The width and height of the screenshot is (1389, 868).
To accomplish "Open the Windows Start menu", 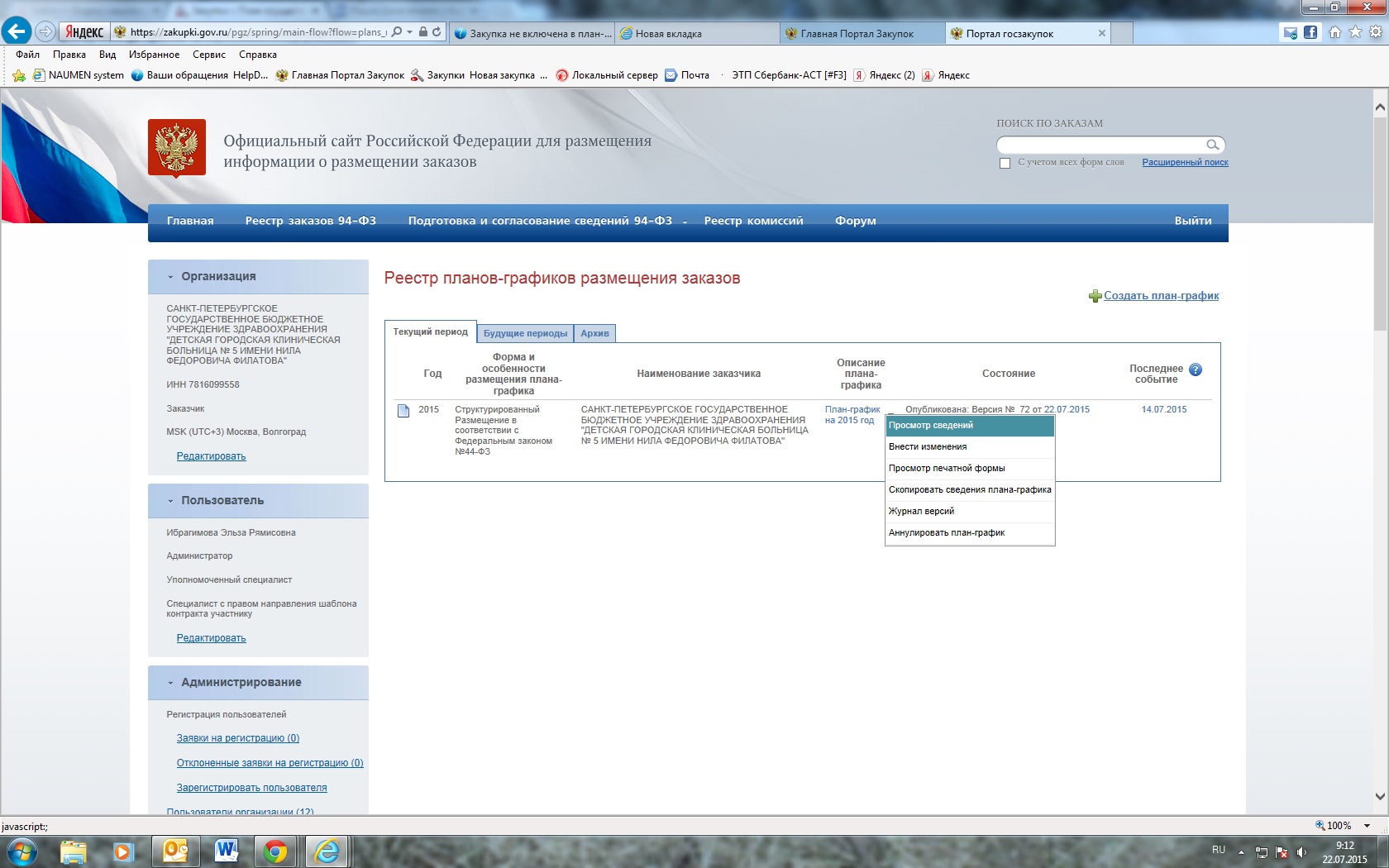I will 22,851.
